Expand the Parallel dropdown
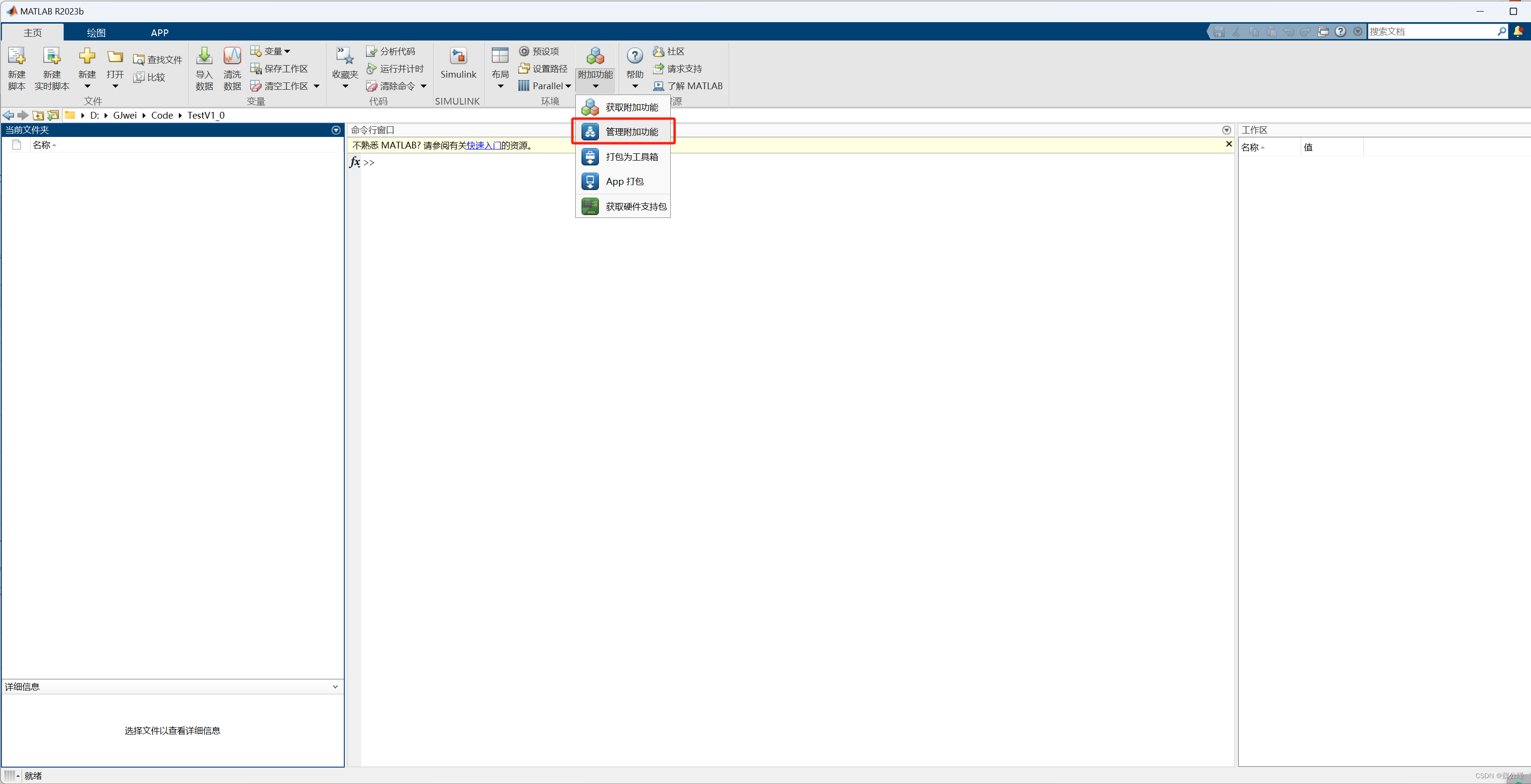The image size is (1531, 784). point(568,86)
